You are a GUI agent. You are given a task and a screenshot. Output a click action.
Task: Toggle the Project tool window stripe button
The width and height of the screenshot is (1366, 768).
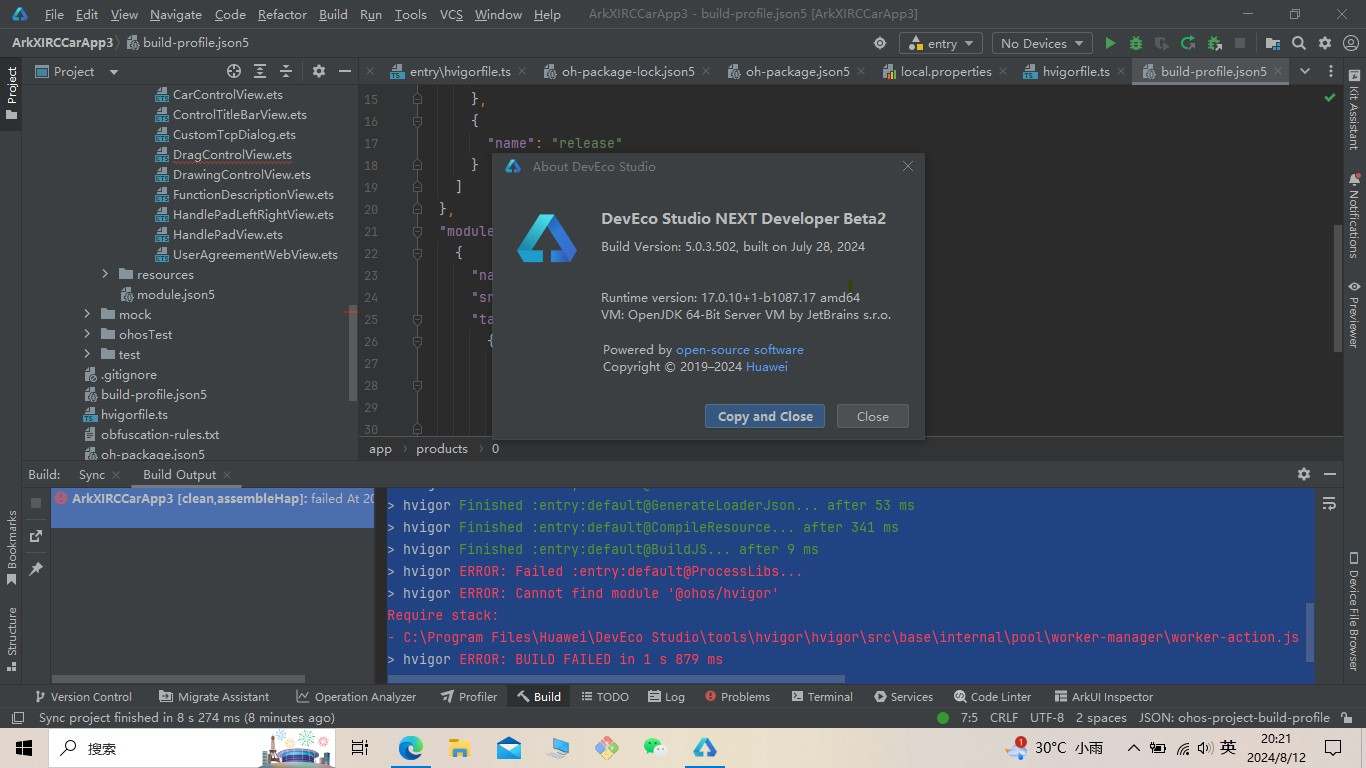(x=12, y=93)
